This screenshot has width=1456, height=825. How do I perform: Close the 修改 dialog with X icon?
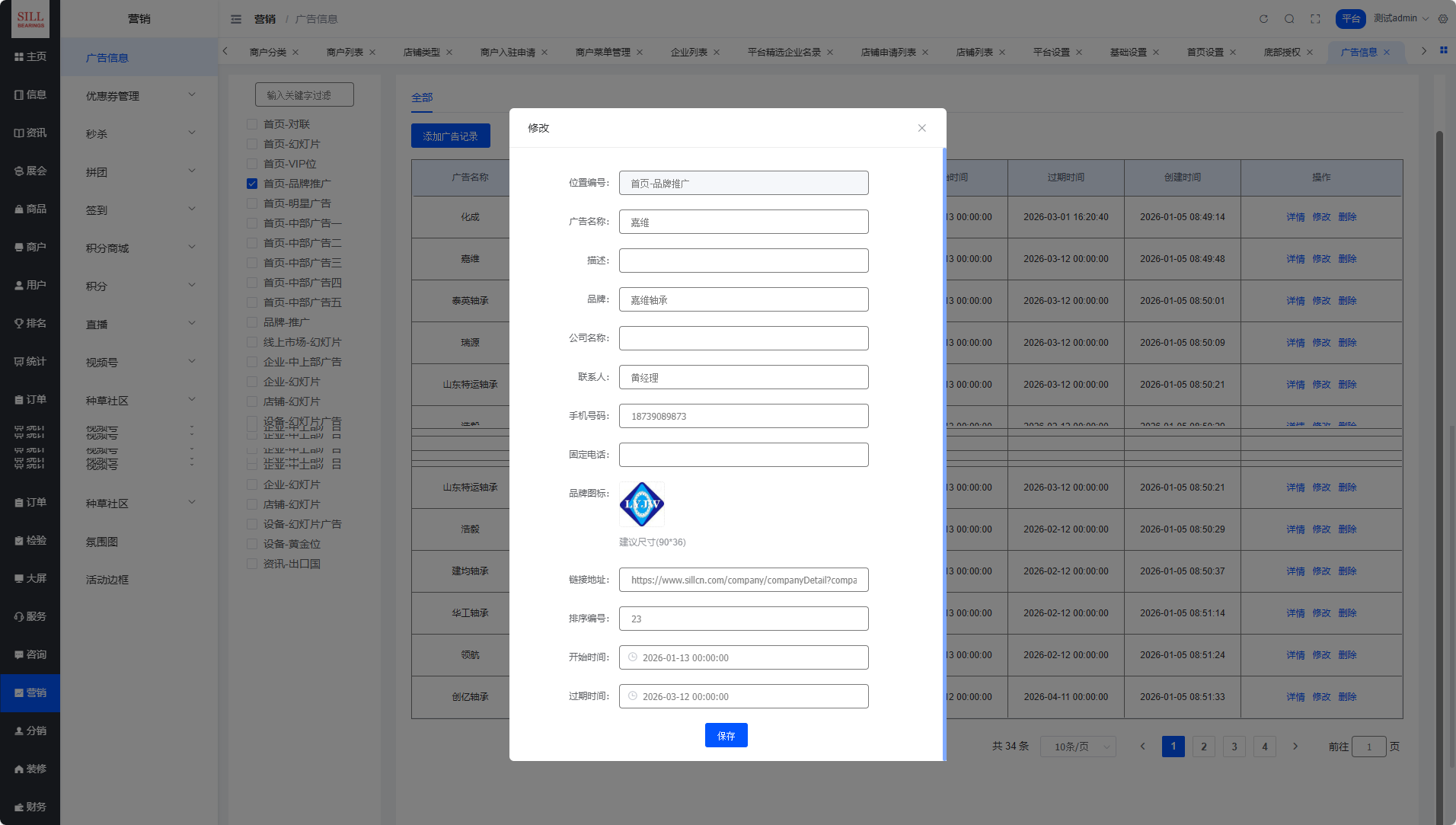click(x=921, y=128)
